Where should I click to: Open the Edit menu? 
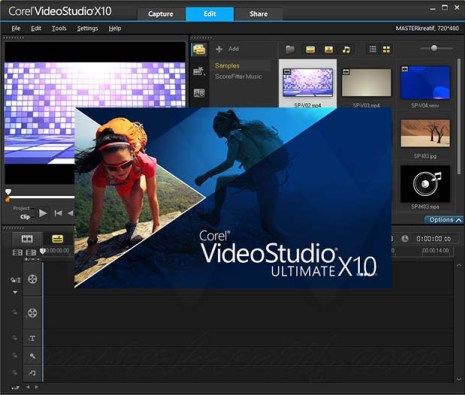tap(36, 28)
